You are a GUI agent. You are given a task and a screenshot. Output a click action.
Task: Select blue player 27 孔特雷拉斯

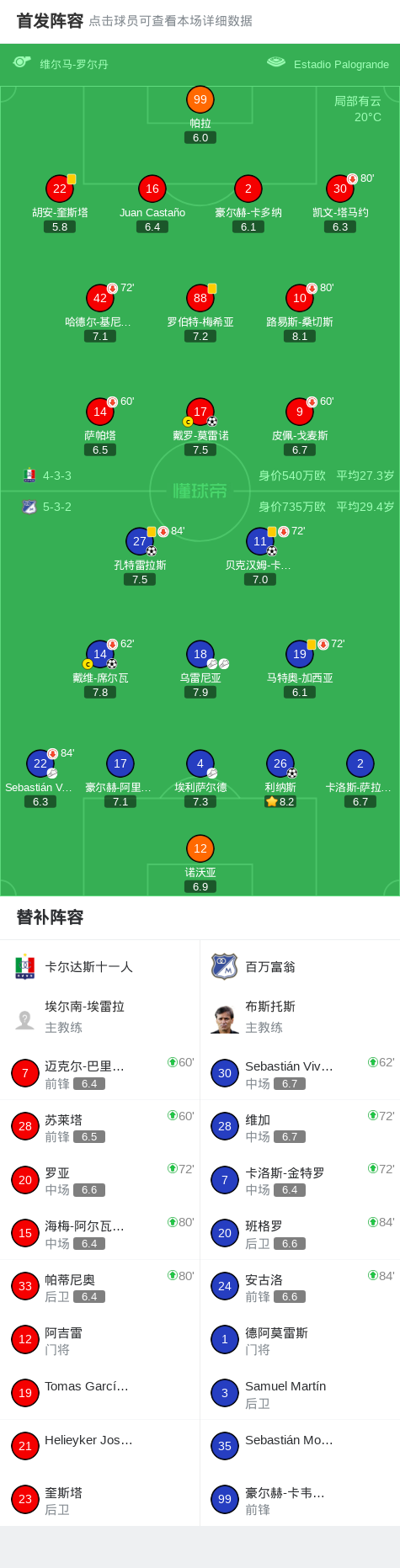point(140,541)
